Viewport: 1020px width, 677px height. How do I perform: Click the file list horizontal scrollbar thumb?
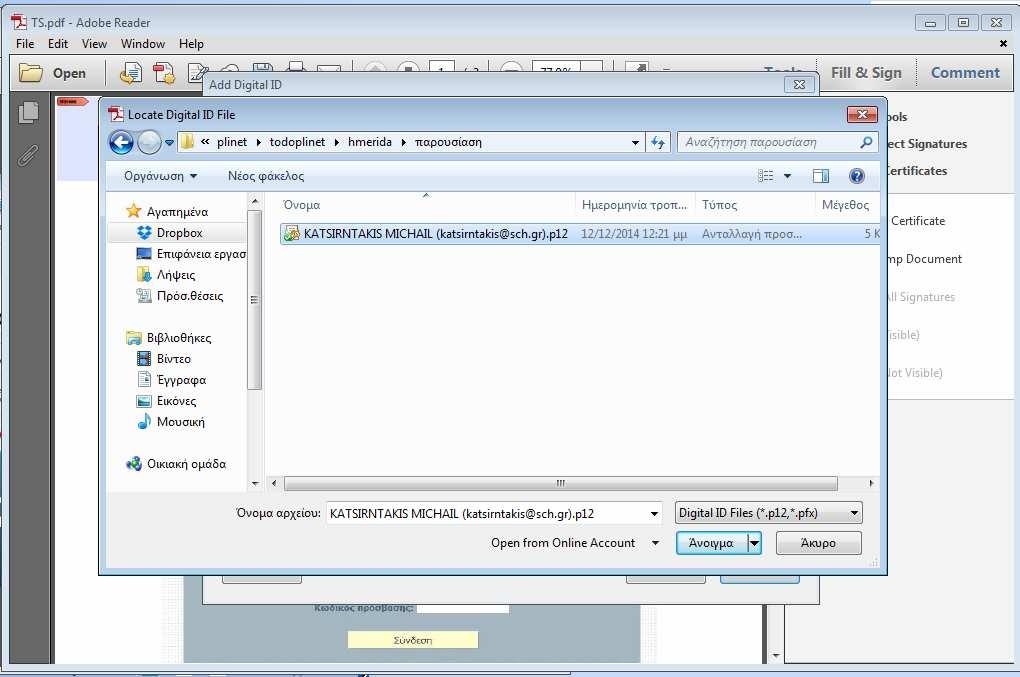(561, 483)
